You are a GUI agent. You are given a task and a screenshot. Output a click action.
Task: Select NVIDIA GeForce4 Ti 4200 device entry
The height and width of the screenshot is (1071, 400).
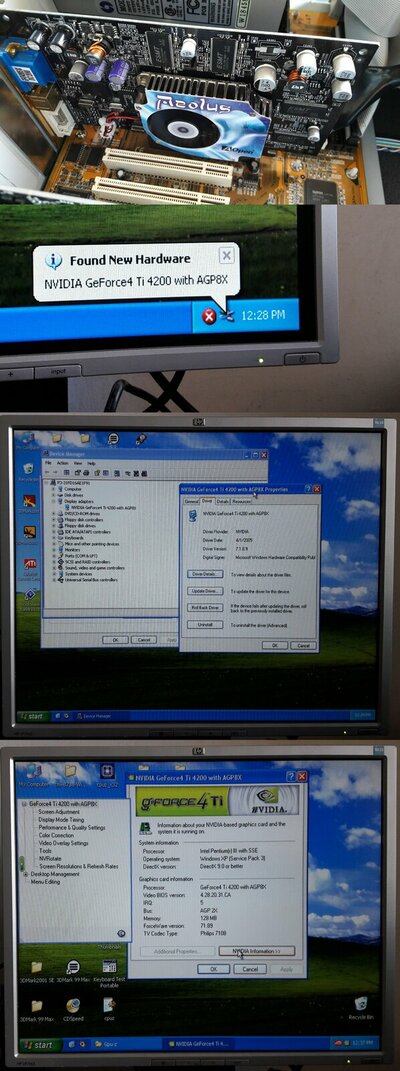(103, 507)
